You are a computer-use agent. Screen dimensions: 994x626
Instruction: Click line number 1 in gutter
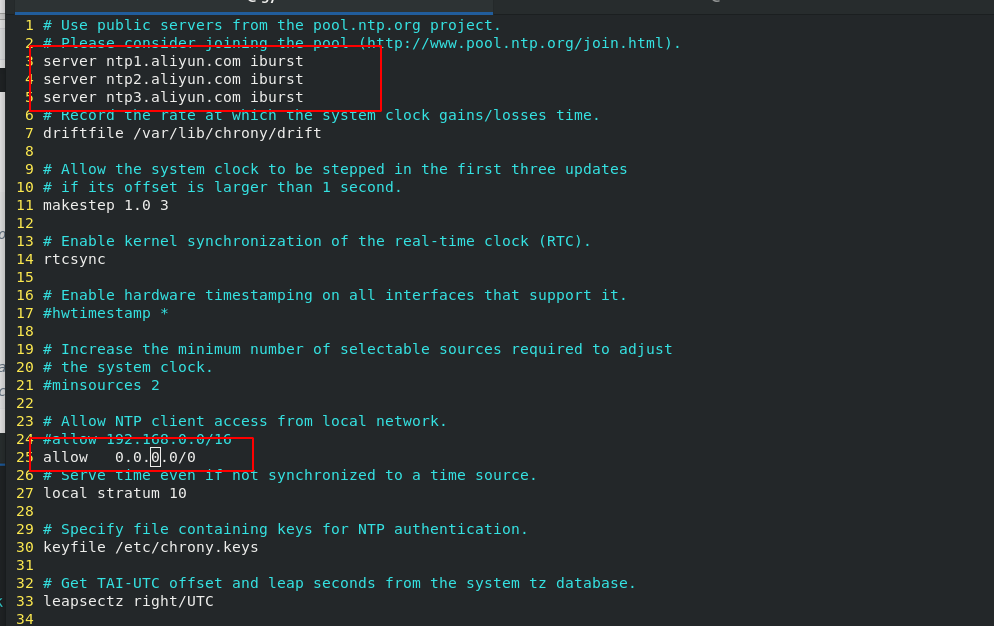pos(29,25)
